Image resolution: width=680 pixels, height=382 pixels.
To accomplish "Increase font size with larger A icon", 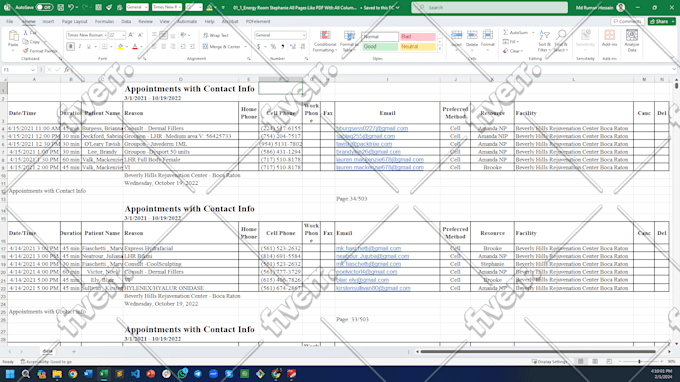I will tap(131, 35).
